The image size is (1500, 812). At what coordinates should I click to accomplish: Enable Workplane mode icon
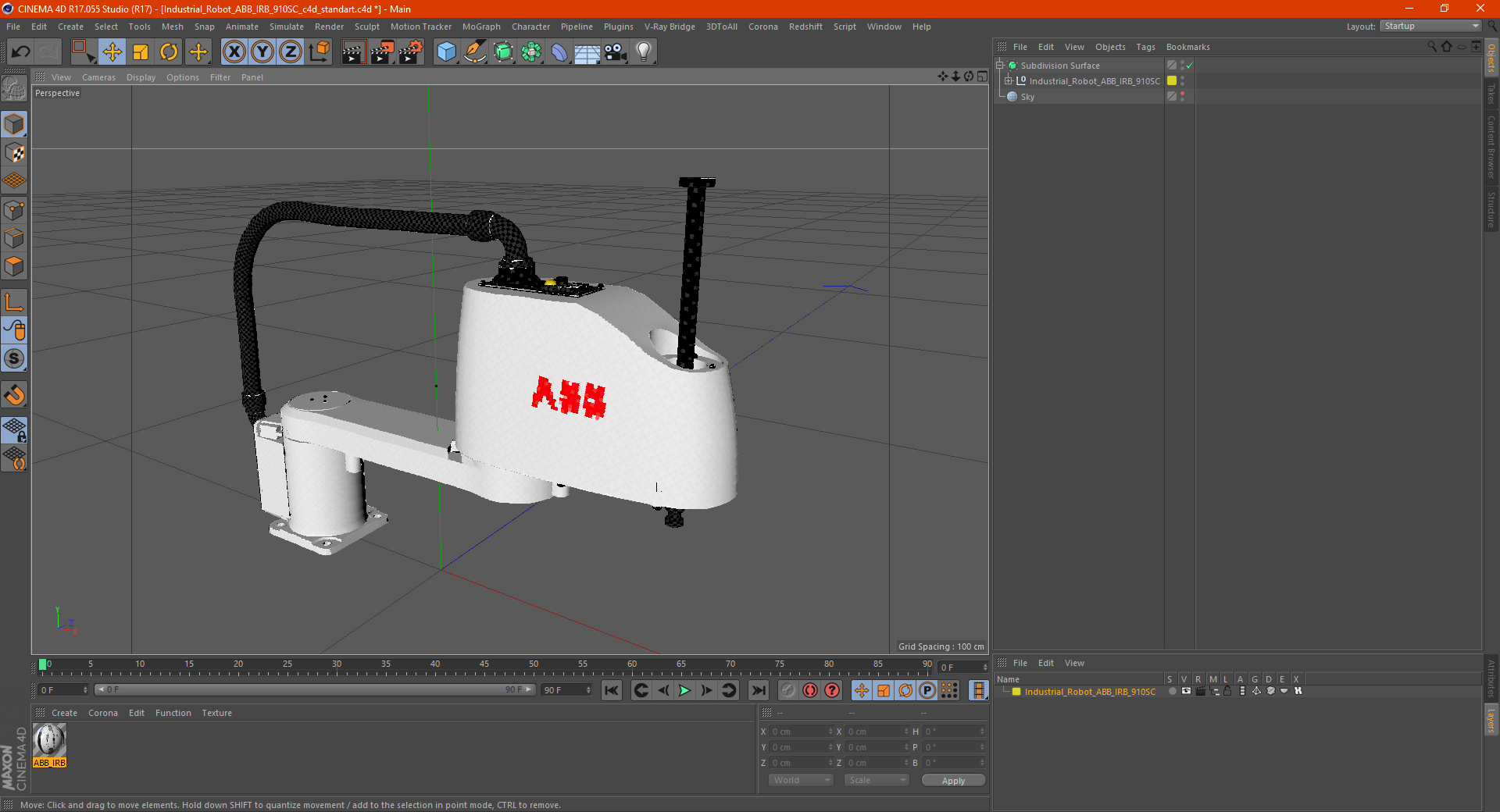pyautogui.click(x=14, y=181)
